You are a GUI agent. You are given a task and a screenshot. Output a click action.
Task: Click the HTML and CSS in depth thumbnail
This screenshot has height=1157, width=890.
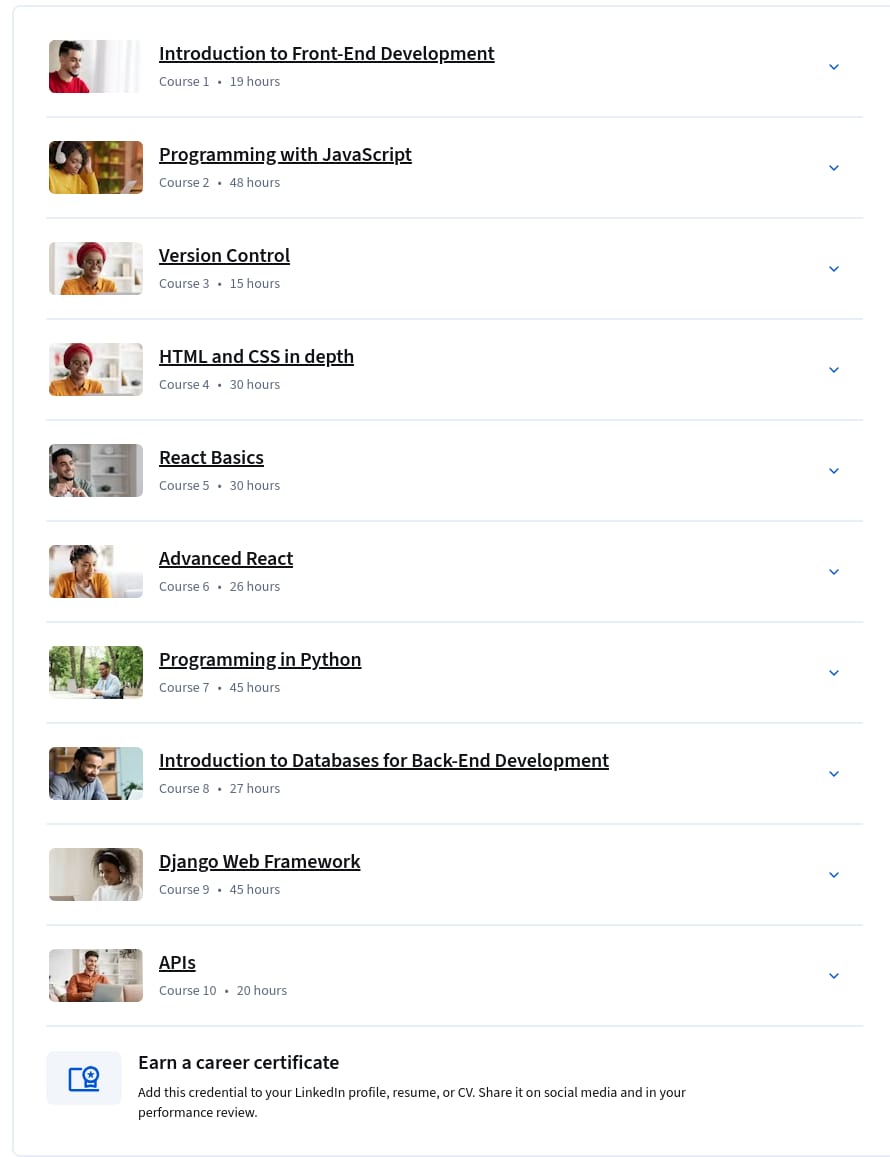[x=96, y=370]
